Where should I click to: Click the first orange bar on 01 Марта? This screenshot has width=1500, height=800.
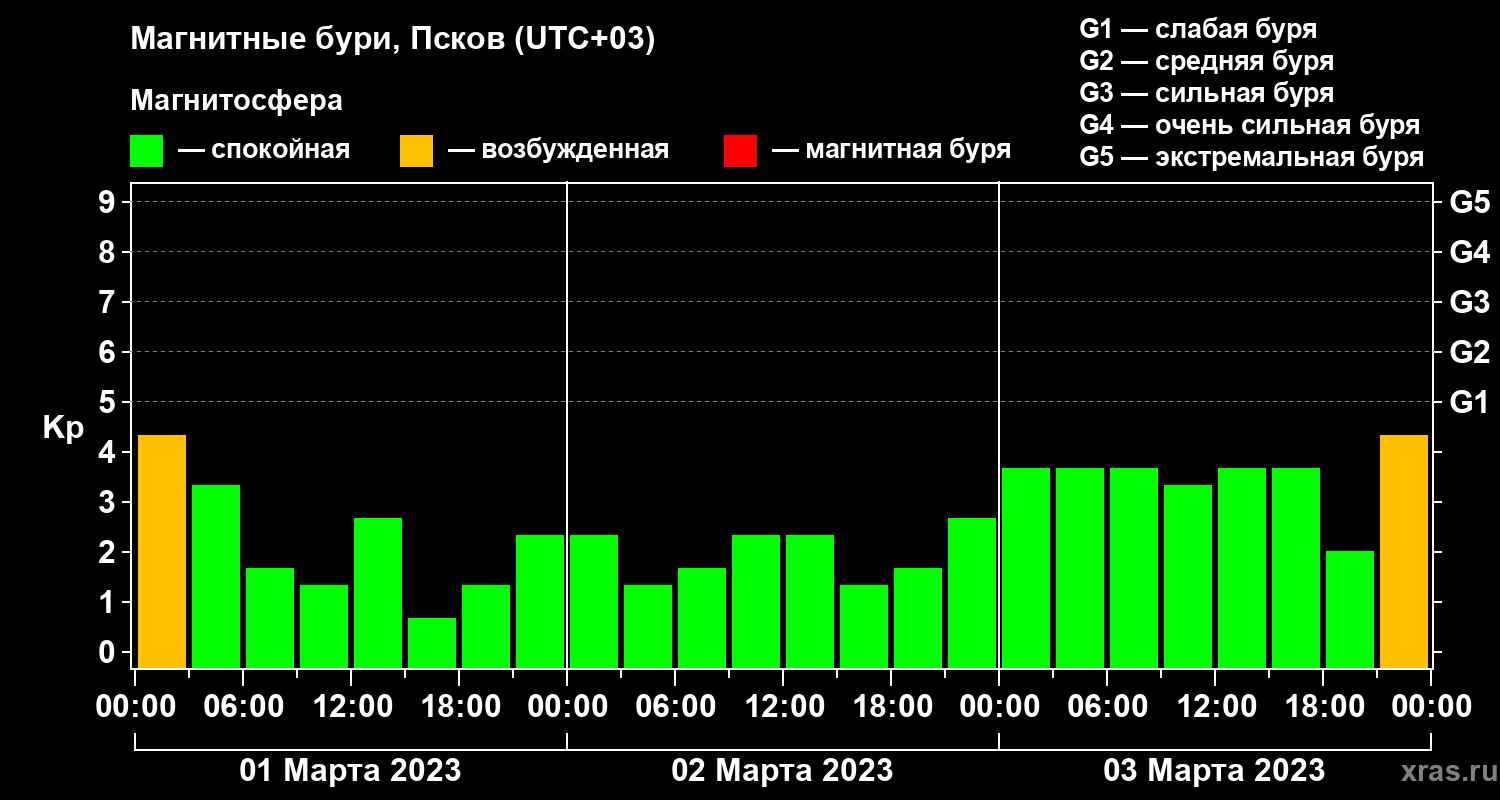(162, 551)
